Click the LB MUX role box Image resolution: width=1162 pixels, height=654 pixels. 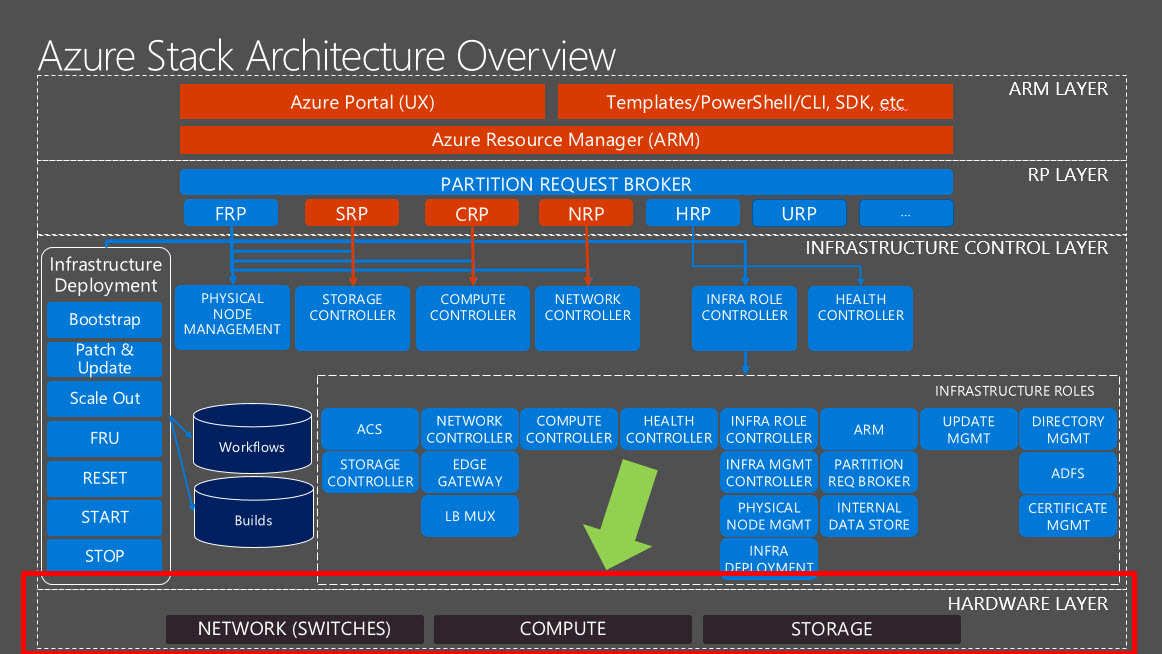470,516
